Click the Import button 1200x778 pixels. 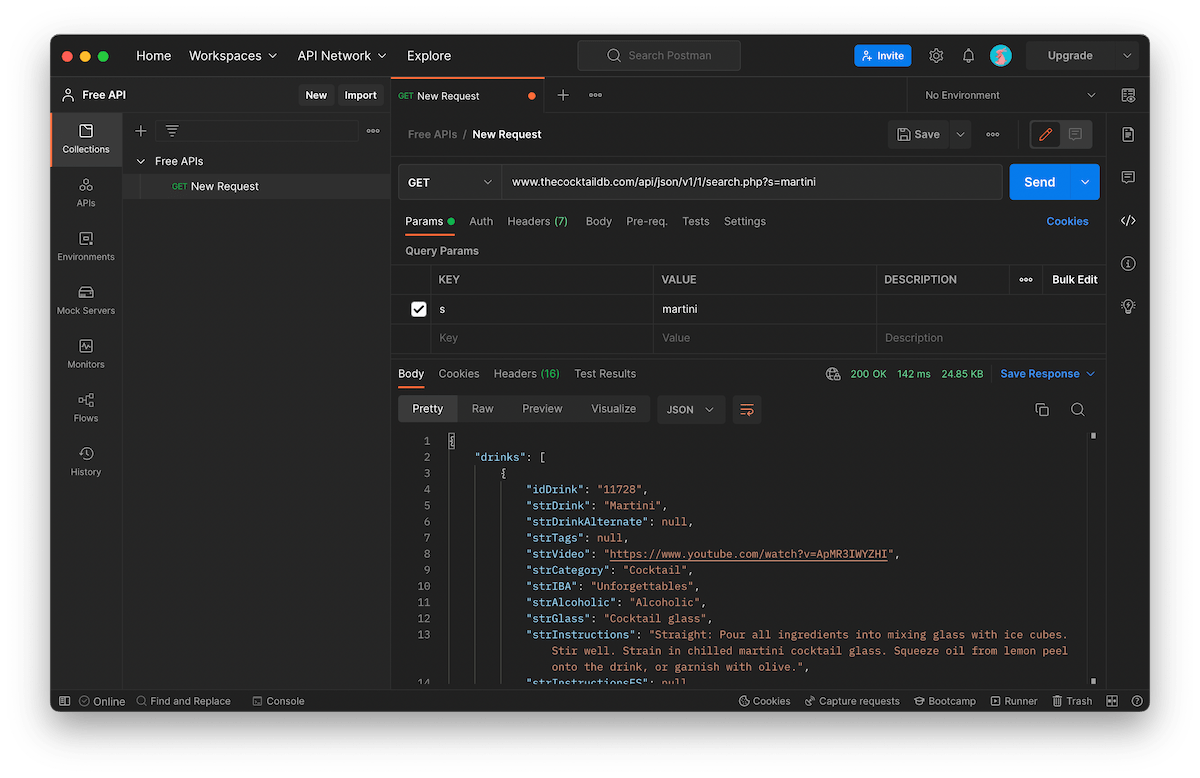coord(361,95)
